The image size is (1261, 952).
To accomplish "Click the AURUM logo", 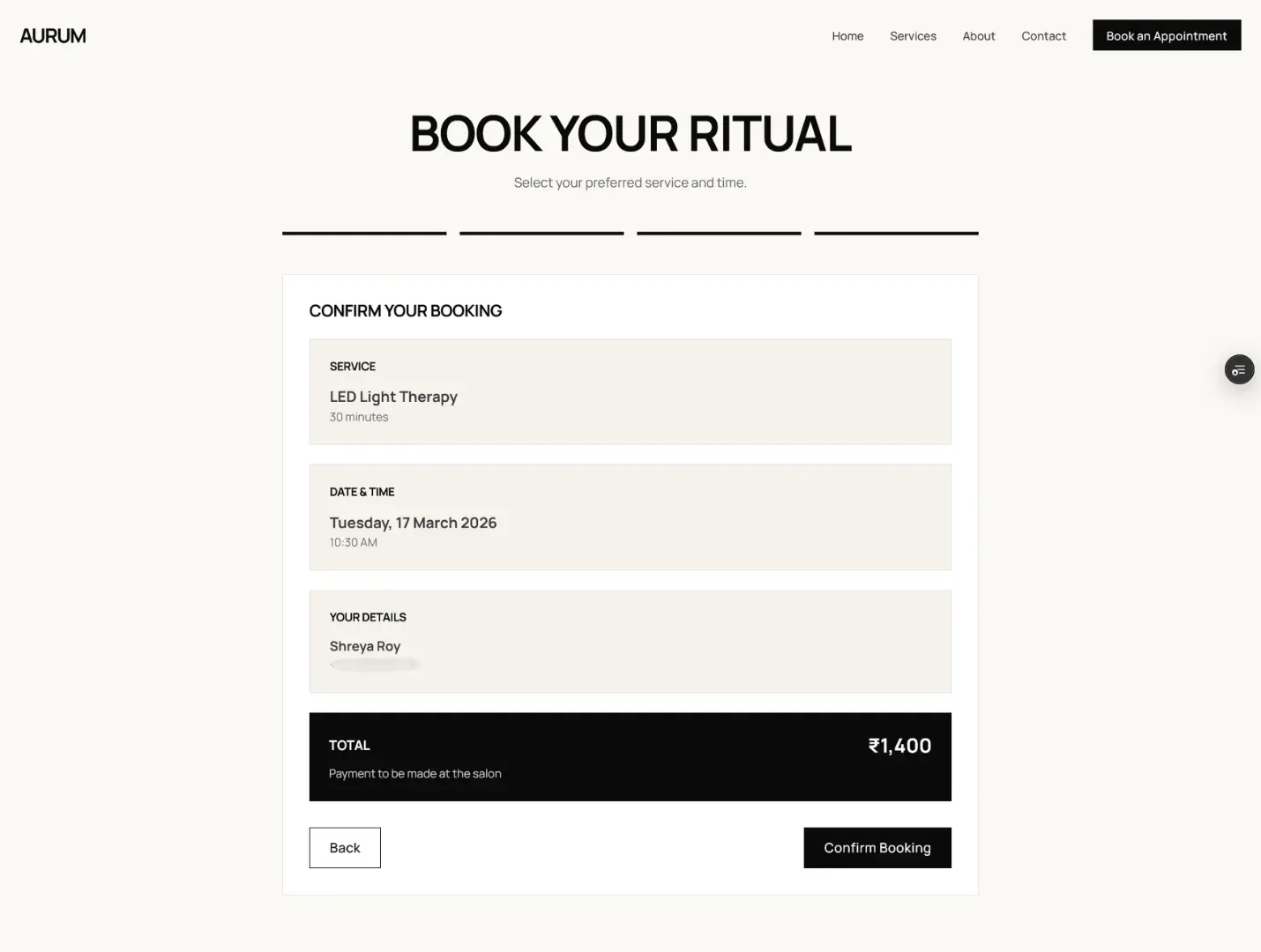I will coord(53,36).
